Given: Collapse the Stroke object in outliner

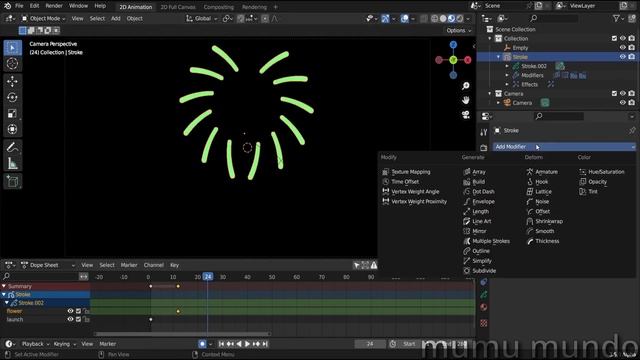Looking at the screenshot, I should (x=498, y=57).
